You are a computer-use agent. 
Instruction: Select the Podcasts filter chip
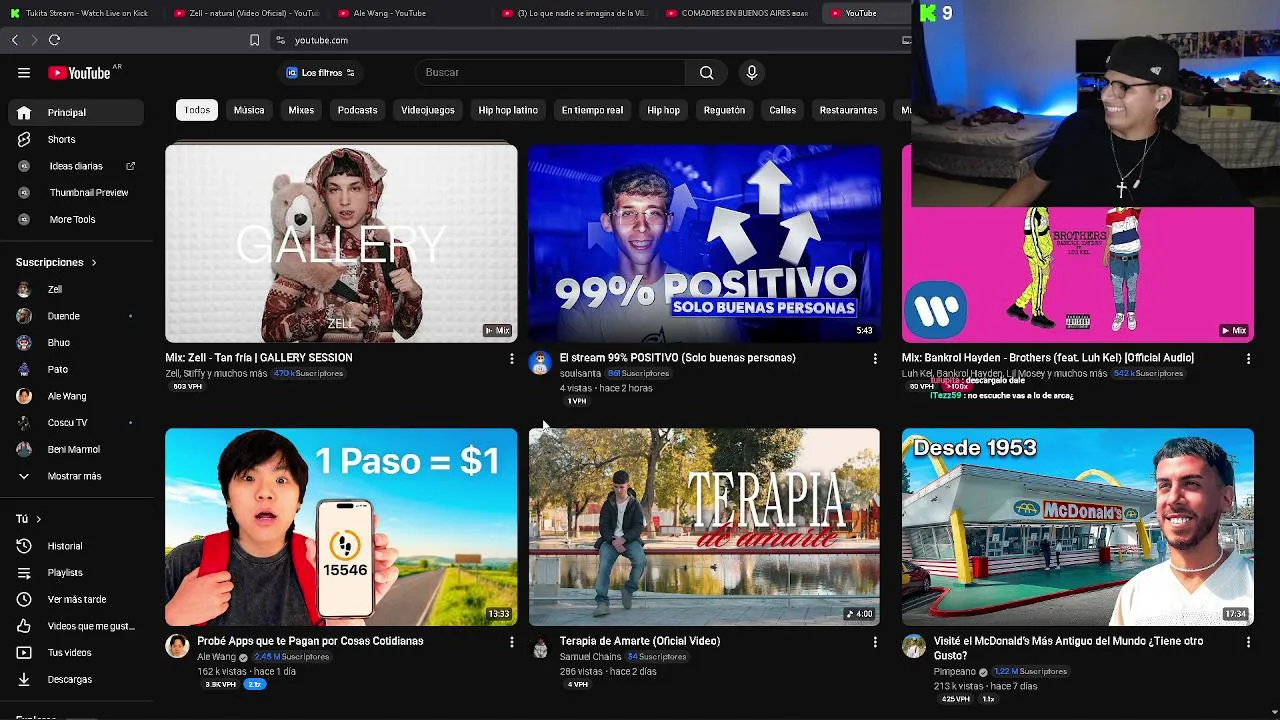pos(357,110)
